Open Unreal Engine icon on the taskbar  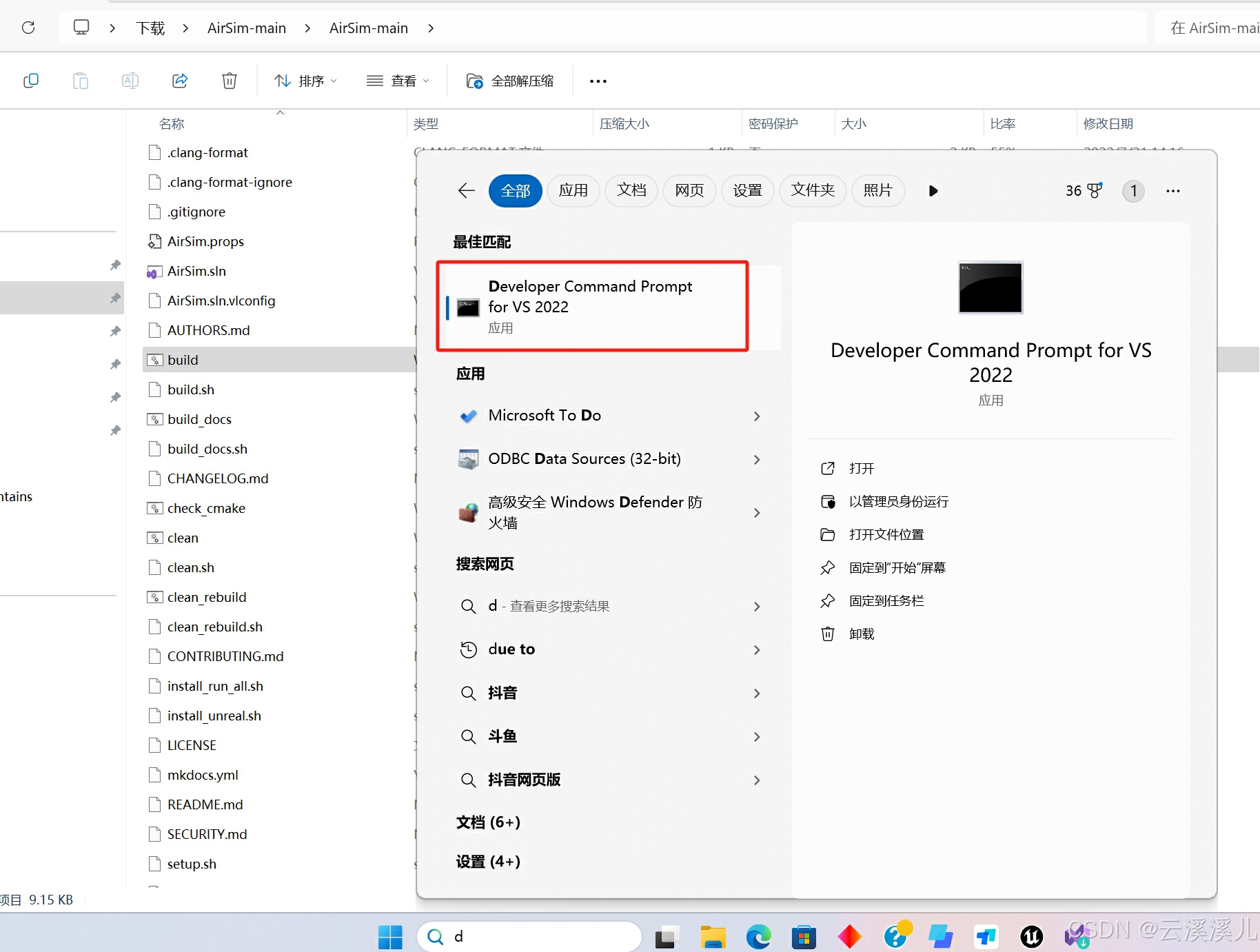1032,936
